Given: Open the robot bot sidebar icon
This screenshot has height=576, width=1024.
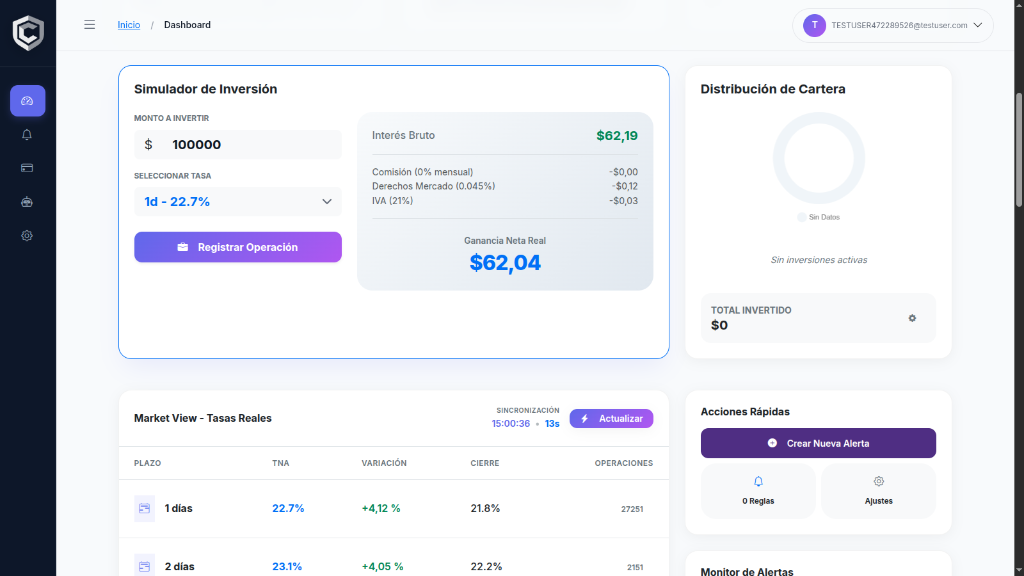Looking at the screenshot, I should [x=27, y=202].
